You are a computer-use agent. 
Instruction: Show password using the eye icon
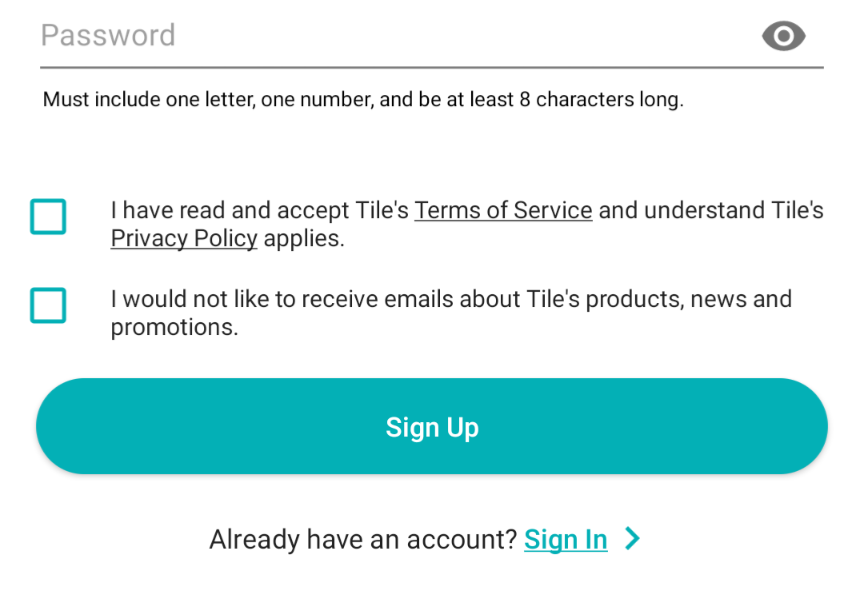[784, 36]
